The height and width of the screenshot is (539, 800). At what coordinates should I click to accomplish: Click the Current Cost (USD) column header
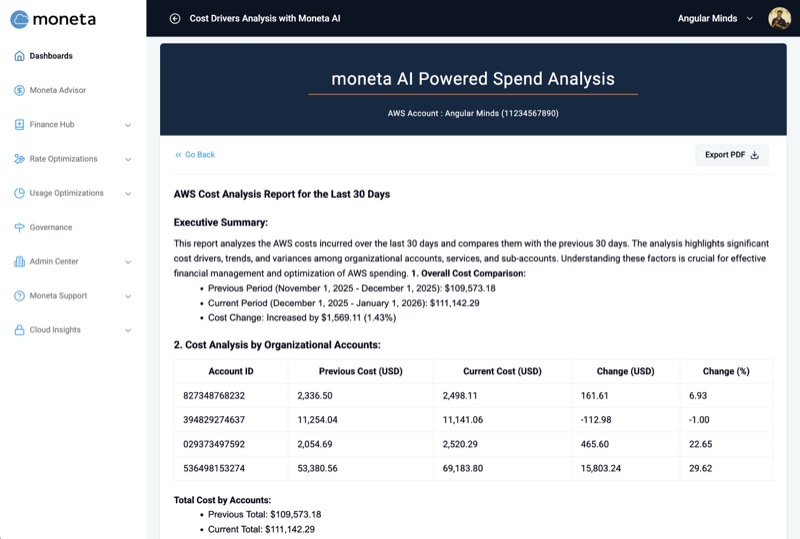point(503,372)
